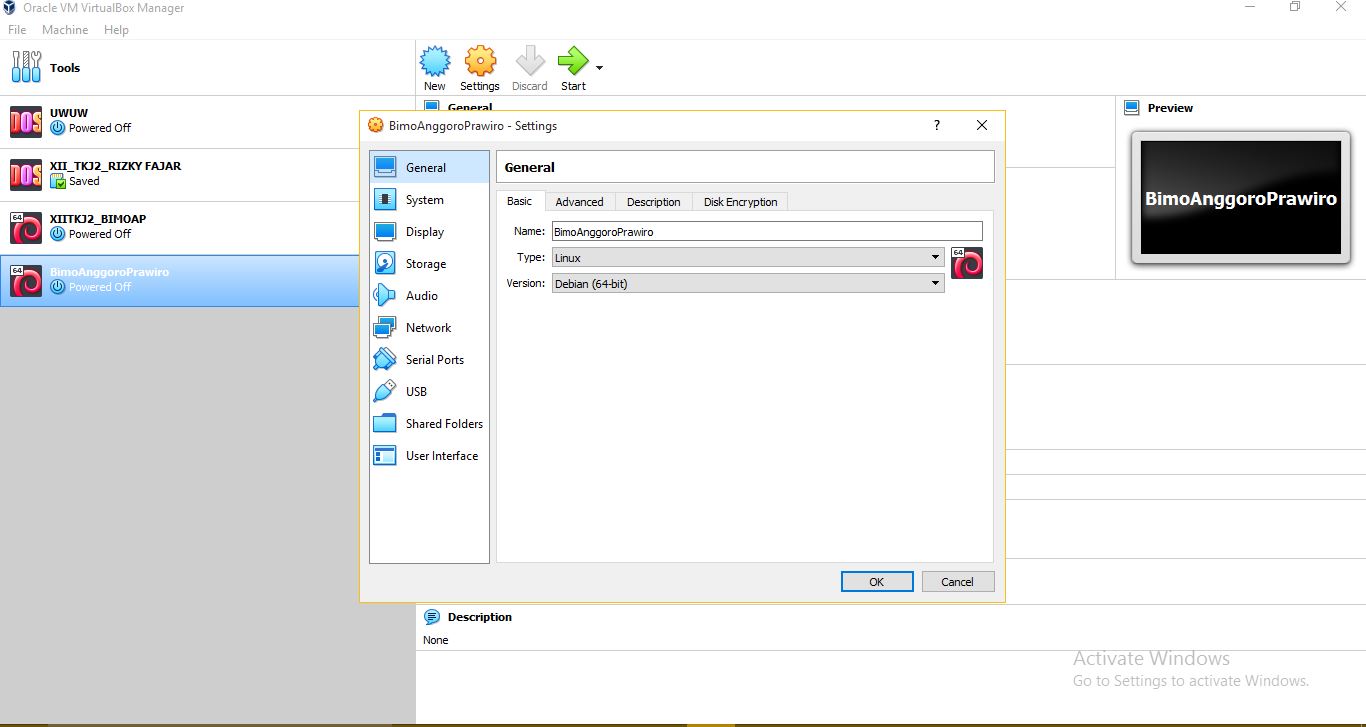The image size is (1366, 727).
Task: Click the BimoAnggoroPrawiro Debian list icon
Action: click(26, 281)
